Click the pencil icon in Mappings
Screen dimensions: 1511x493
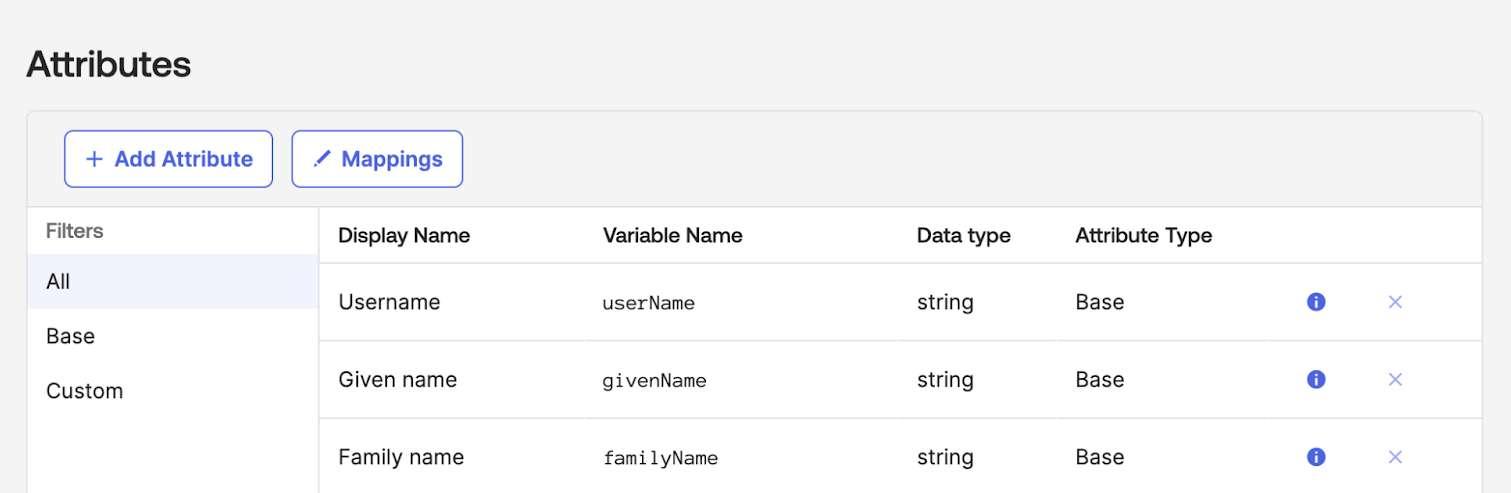tap(322, 159)
